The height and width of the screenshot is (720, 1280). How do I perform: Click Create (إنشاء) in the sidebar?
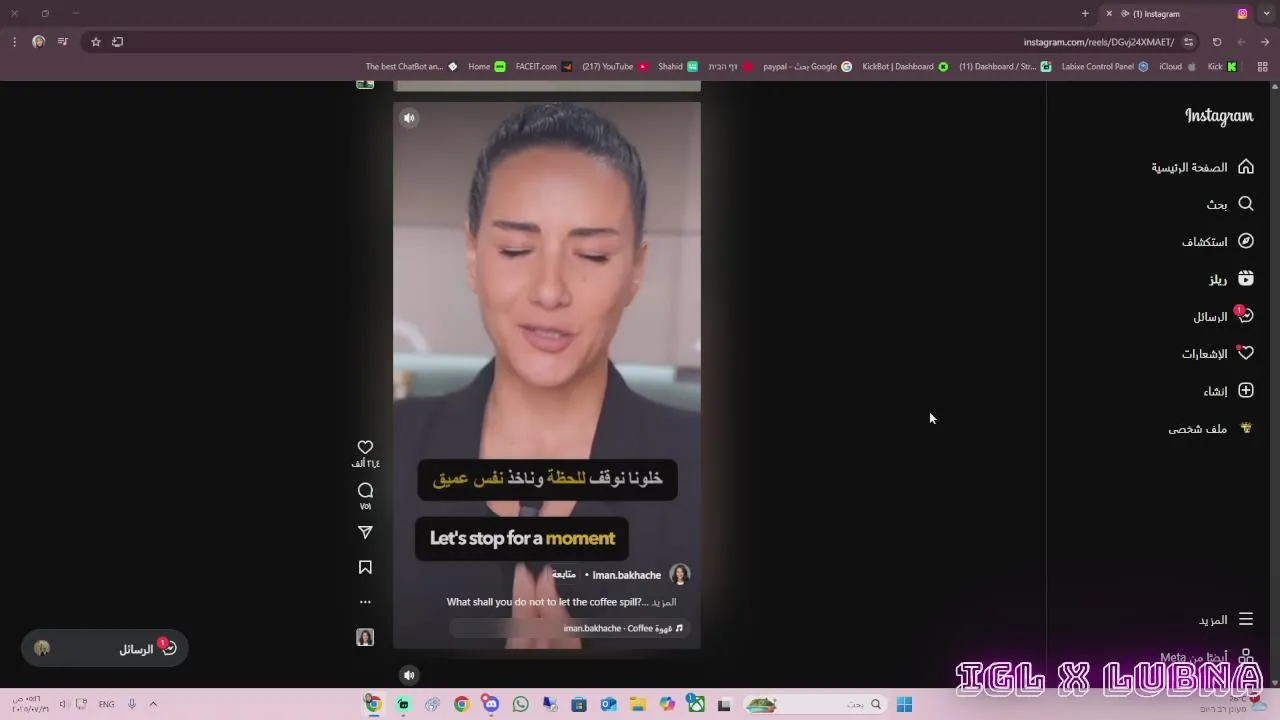pos(1229,391)
